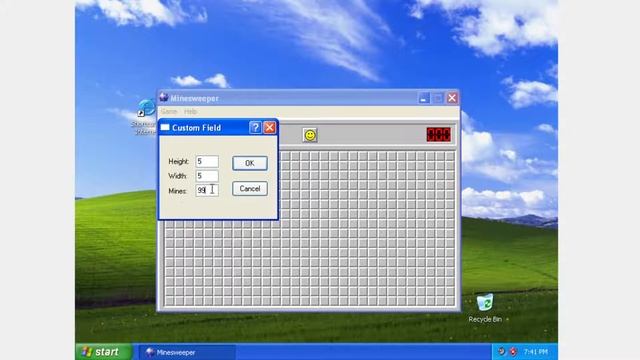
Task: Click the Custom Field dialog title icon
Action: [x=165, y=128]
